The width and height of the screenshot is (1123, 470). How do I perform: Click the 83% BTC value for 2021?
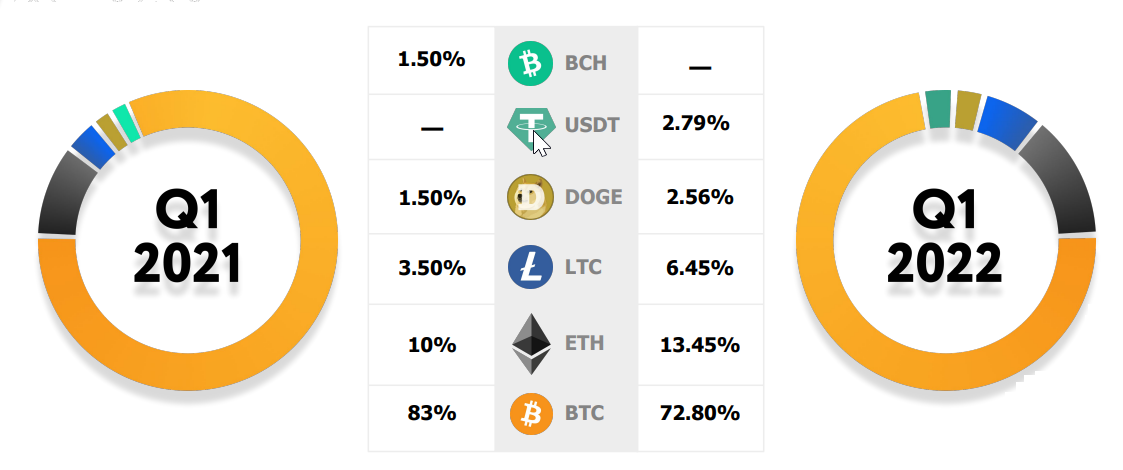coord(432,413)
